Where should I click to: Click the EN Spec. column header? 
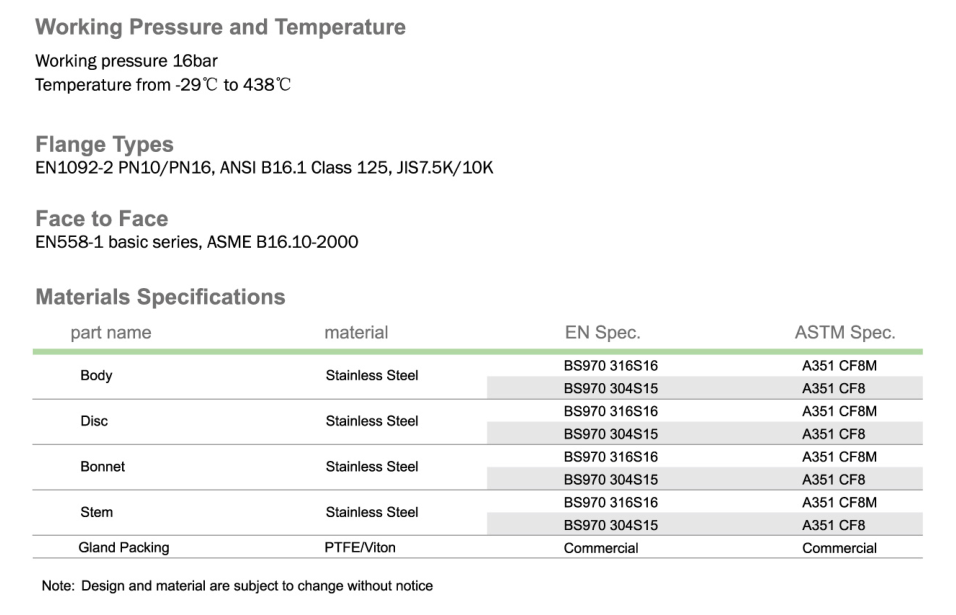tap(602, 333)
